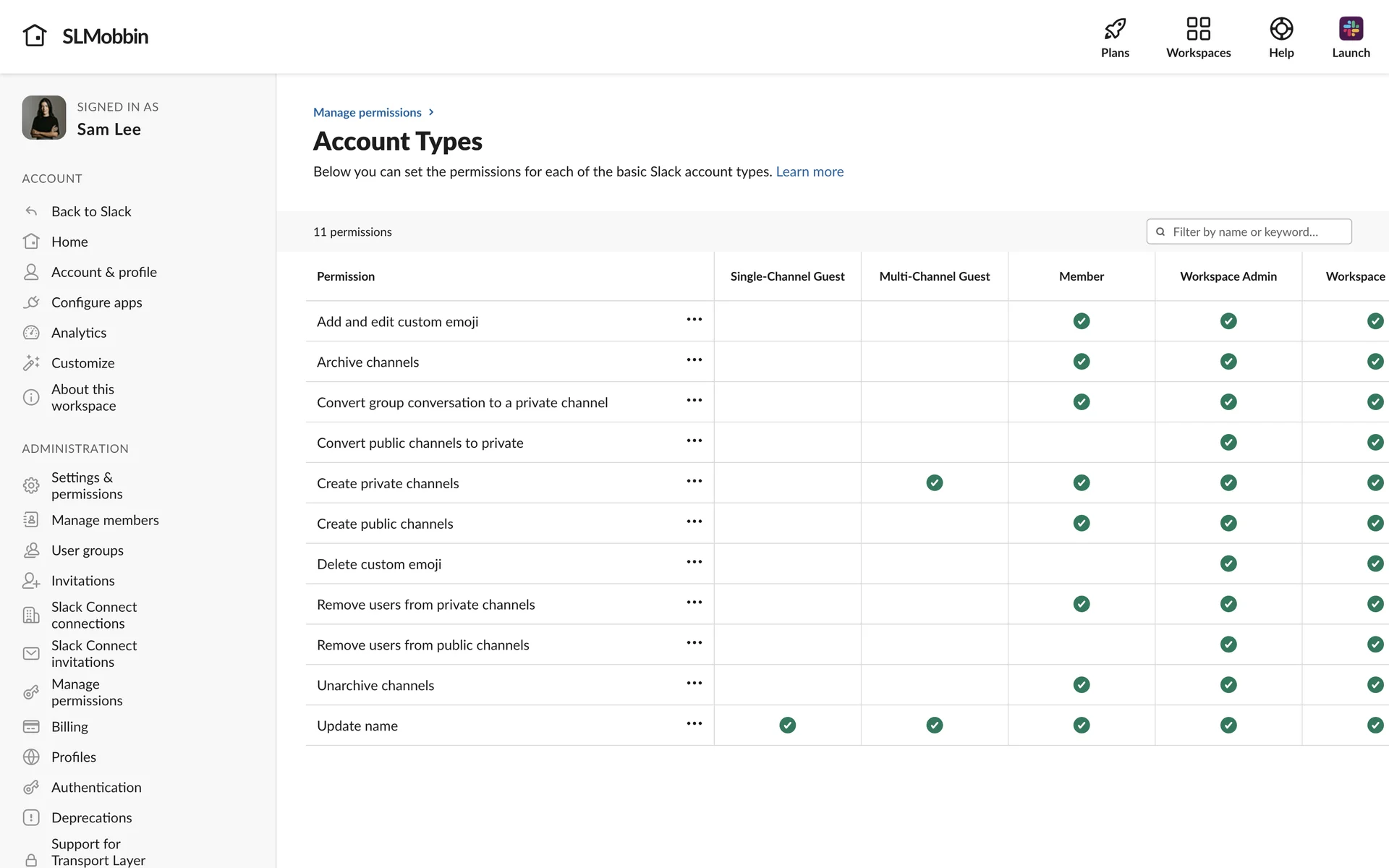Open Analytics from the sidebar icon
This screenshot has height=868, width=1389.
point(31,333)
